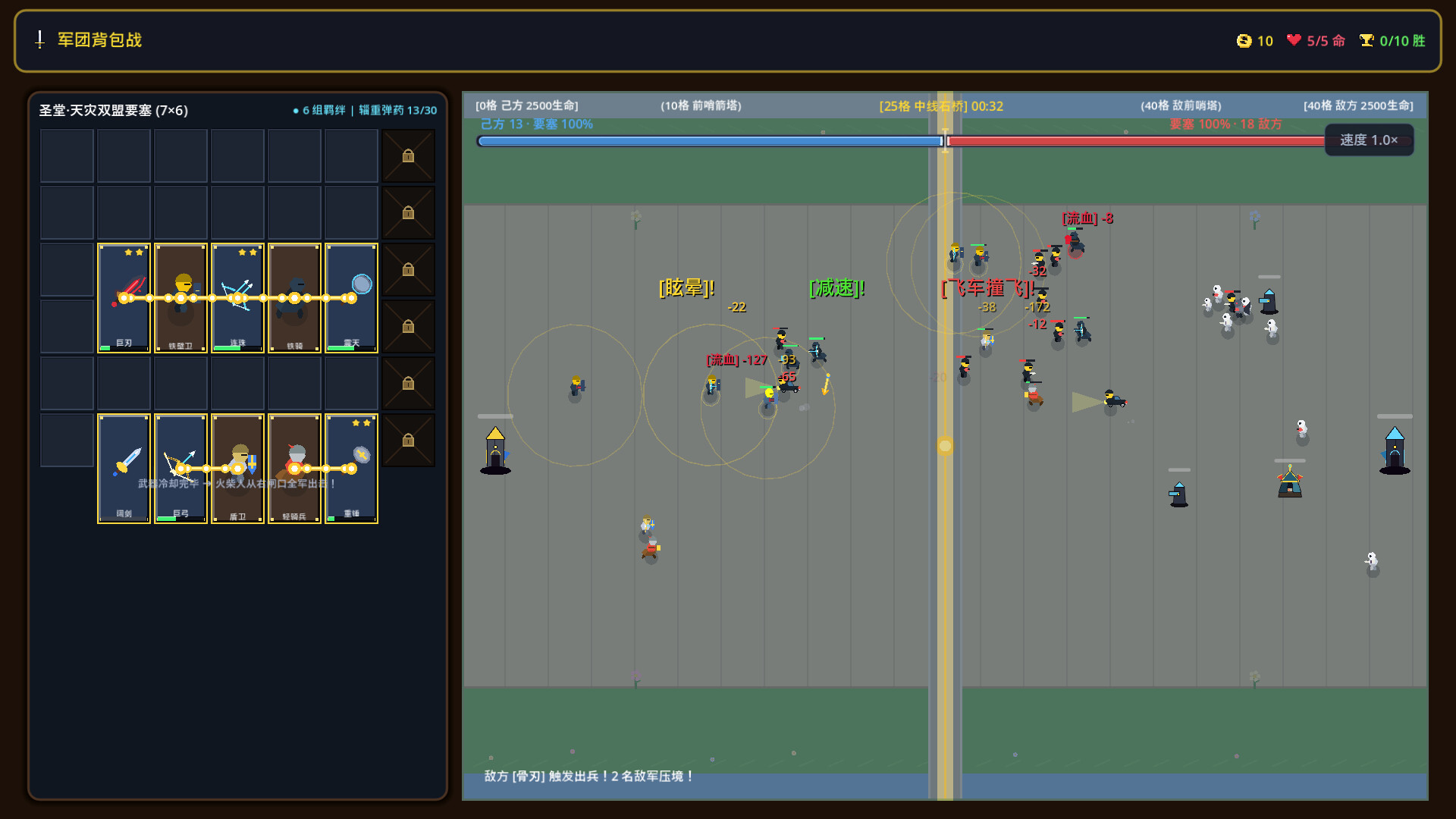Click the yellow-roofed allied base tower
The height and width of the screenshot is (819, 1456).
click(x=495, y=450)
